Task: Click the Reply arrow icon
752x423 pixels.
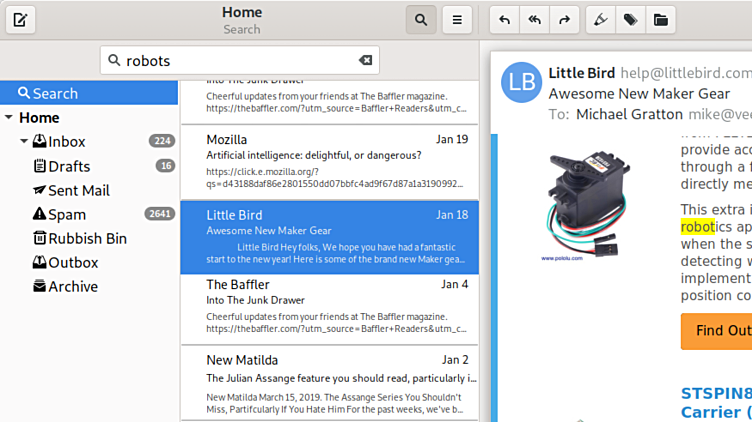Action: 505,20
